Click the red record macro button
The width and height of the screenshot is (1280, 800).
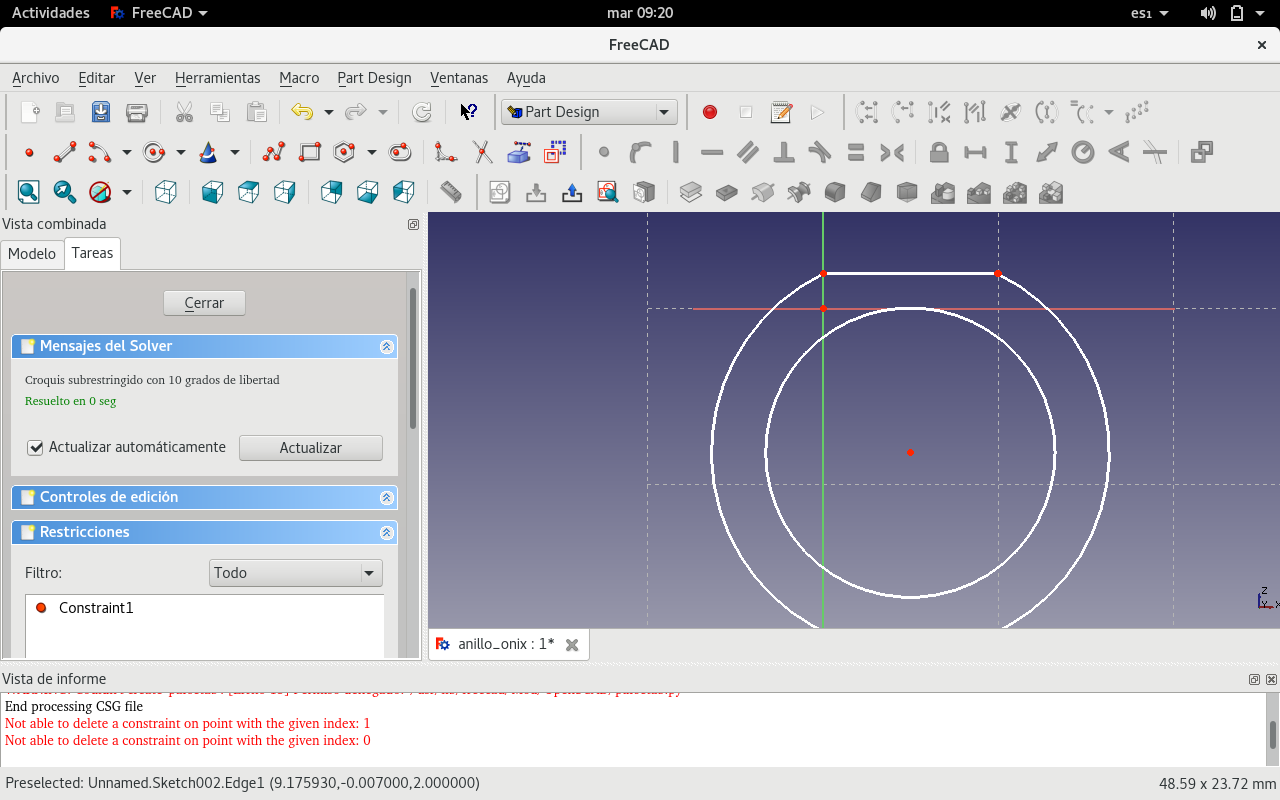(710, 112)
